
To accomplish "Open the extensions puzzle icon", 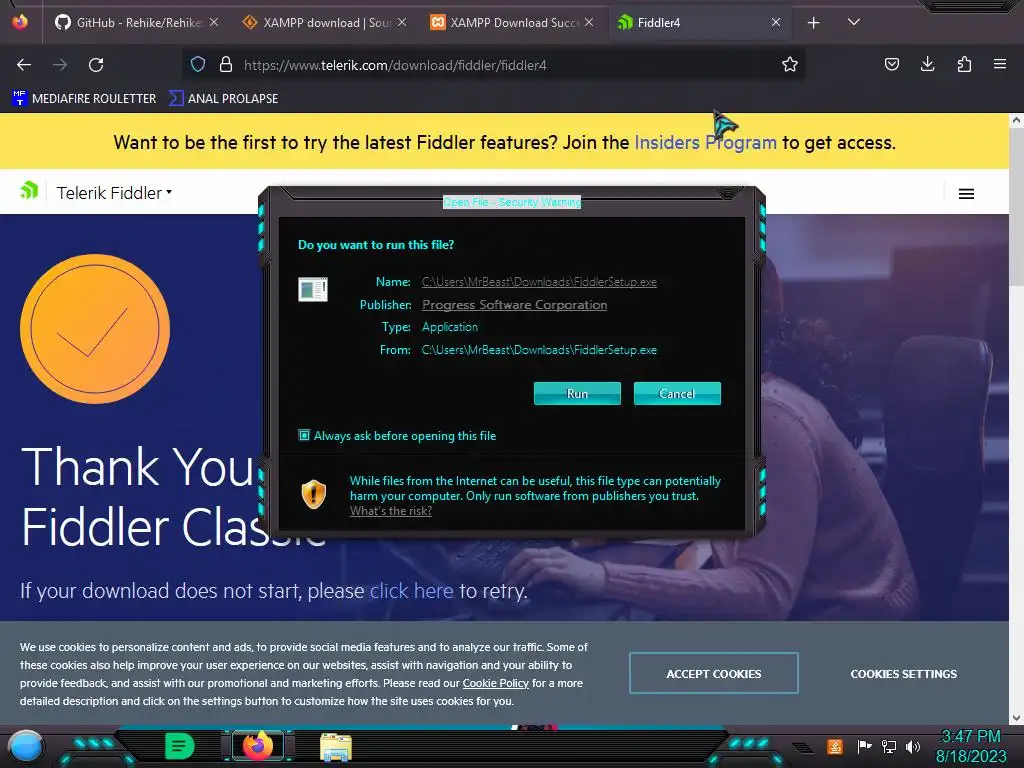I will pyautogui.click(x=964, y=64).
